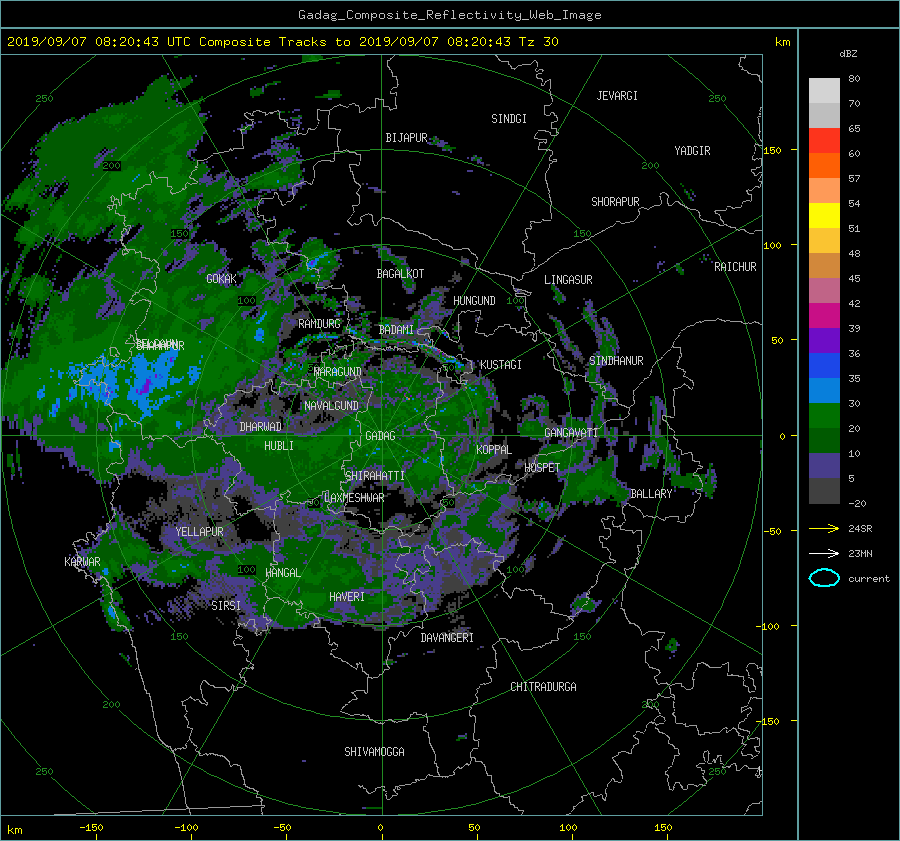Click the 'YADGIR' city label
The width and height of the screenshot is (900, 841).
click(692, 151)
